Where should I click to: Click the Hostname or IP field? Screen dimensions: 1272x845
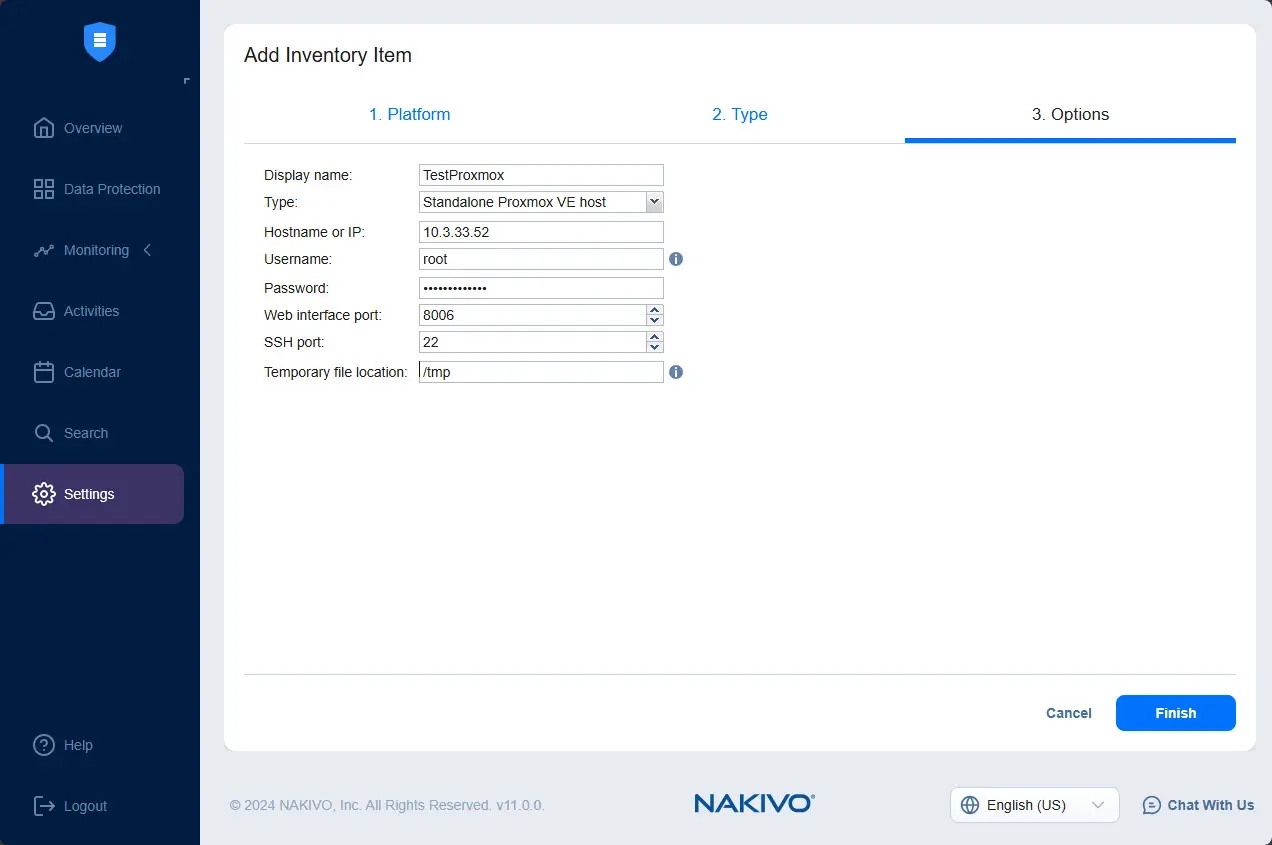tap(541, 231)
